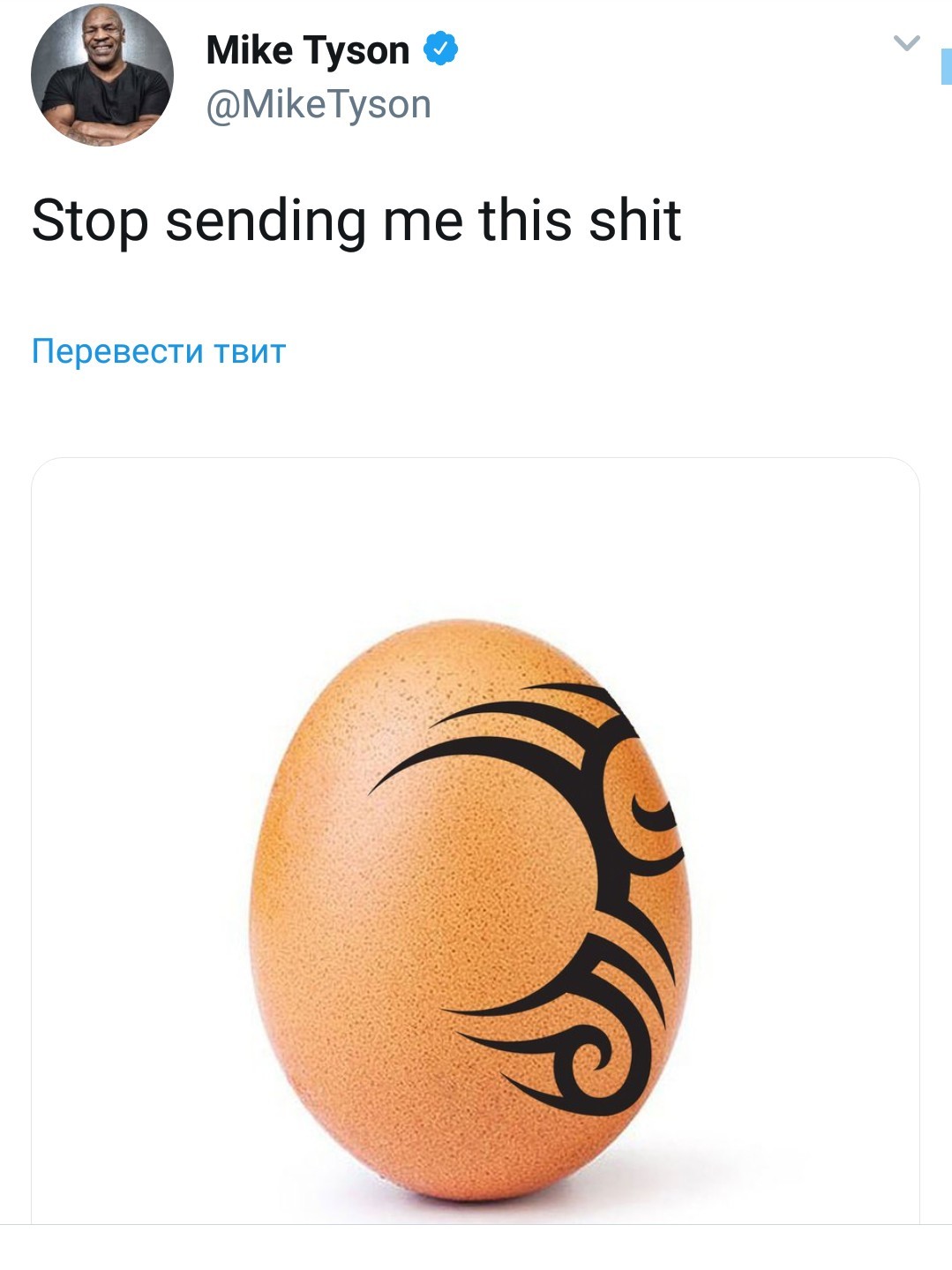The image size is (952, 1270).
Task: Click the blue scroll indicator at screen edge
Action: pos(947,67)
